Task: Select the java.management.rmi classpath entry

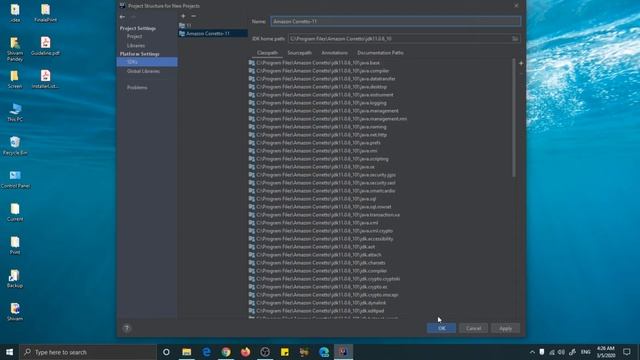Action: (x=328, y=119)
